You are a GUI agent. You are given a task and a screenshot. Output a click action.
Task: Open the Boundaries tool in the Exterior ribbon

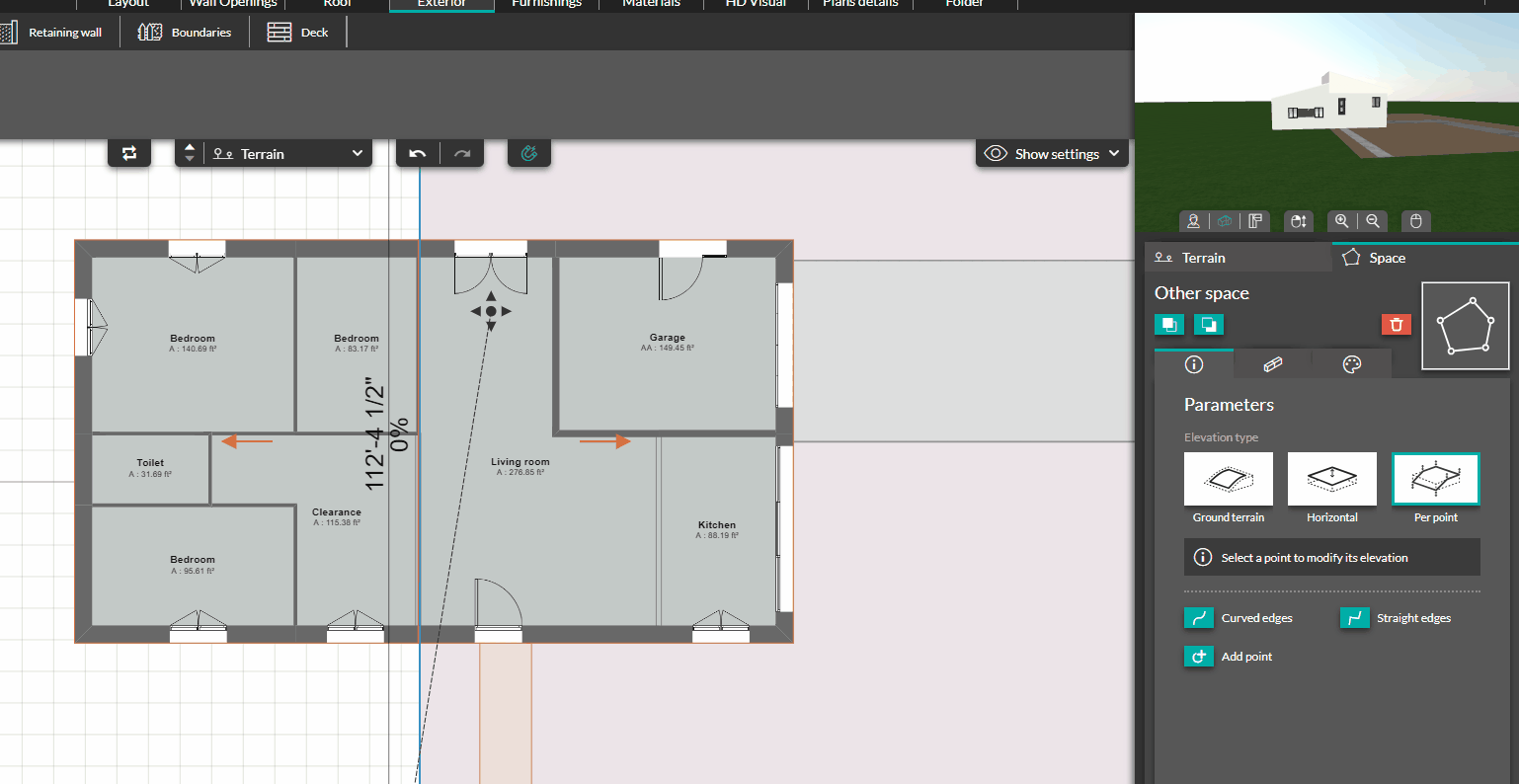[x=184, y=32]
